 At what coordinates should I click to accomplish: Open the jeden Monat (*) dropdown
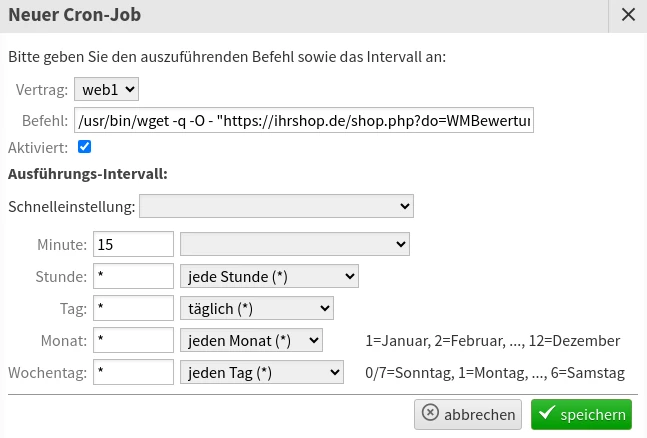tap(251, 341)
